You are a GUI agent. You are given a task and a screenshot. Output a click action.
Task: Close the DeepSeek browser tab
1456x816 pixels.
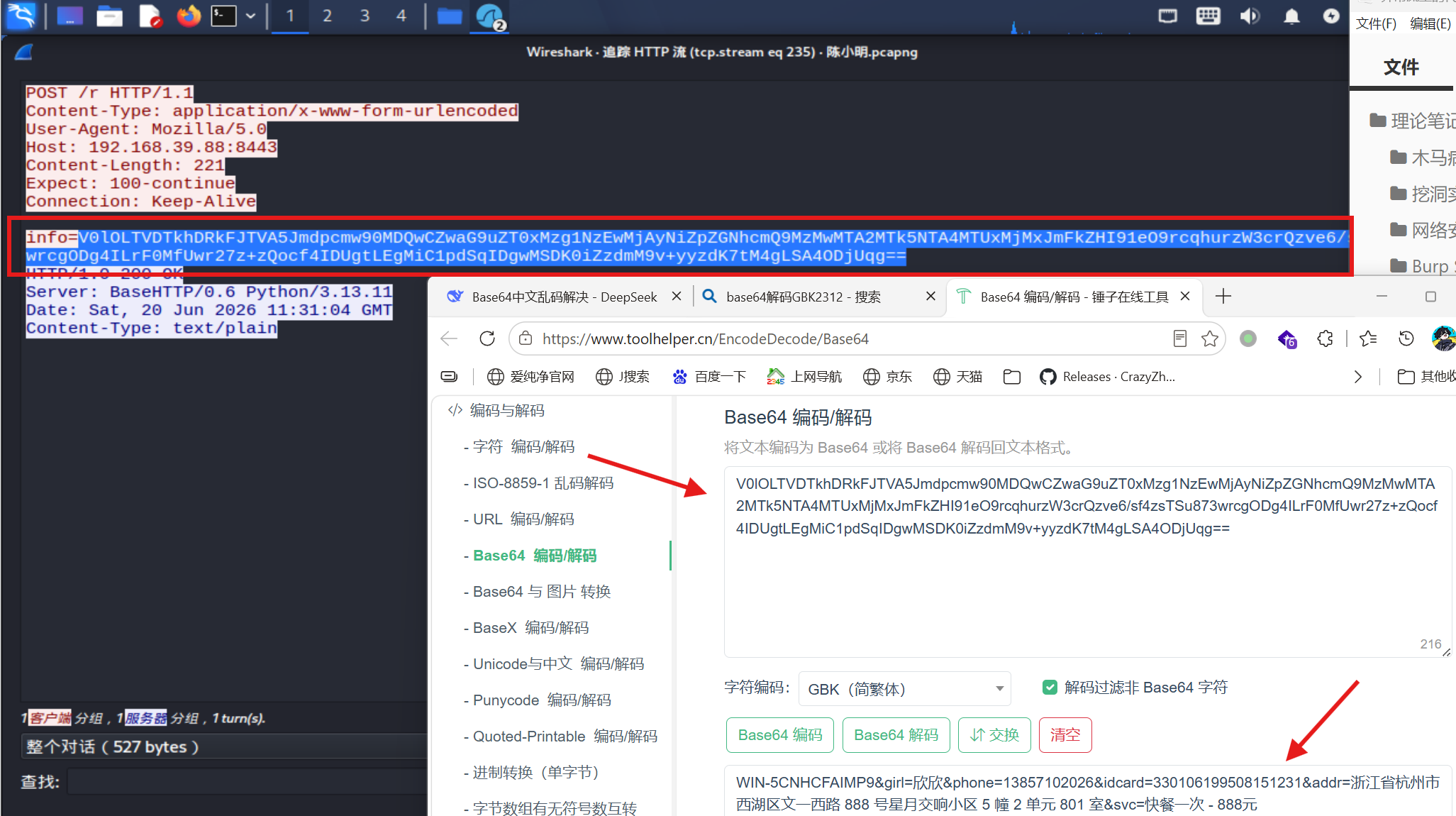677,297
